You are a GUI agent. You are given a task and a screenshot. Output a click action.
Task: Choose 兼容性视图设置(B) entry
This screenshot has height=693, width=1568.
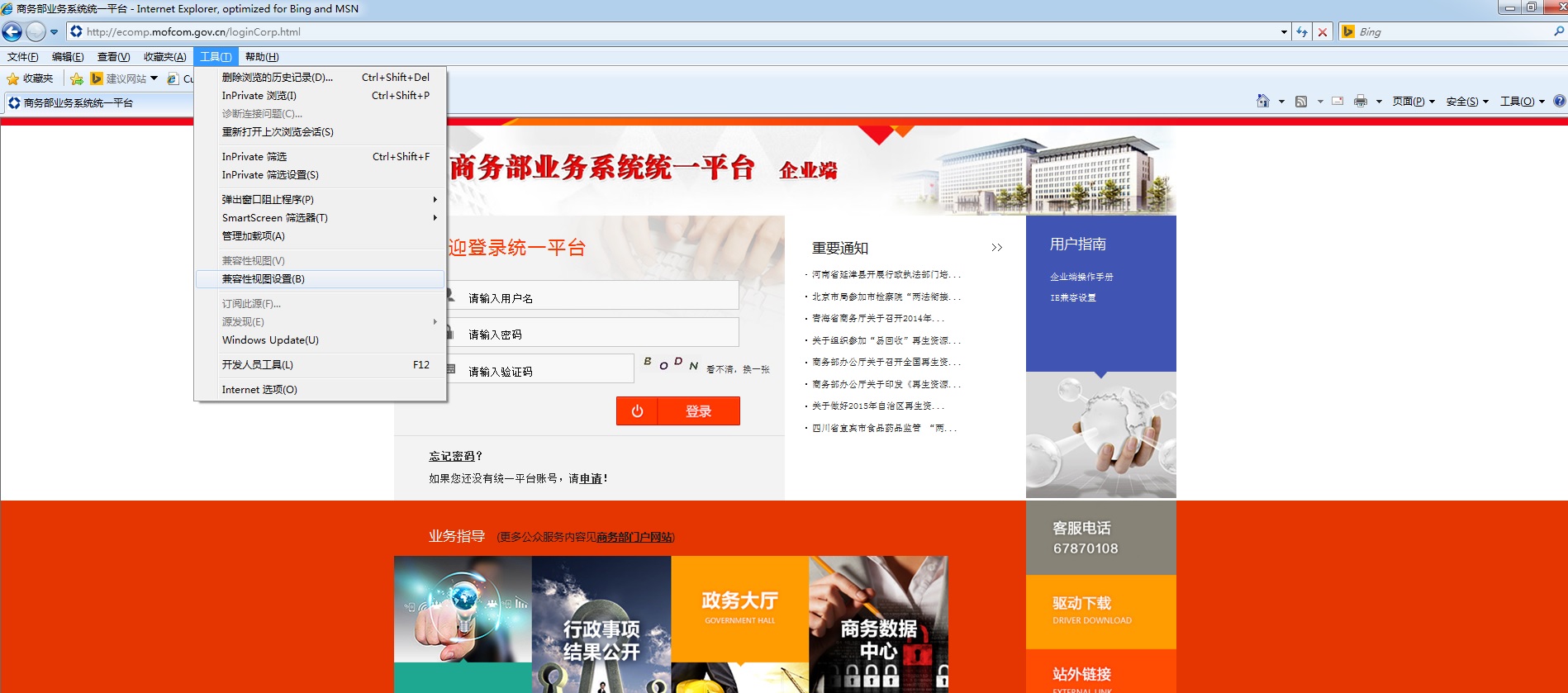(x=321, y=279)
